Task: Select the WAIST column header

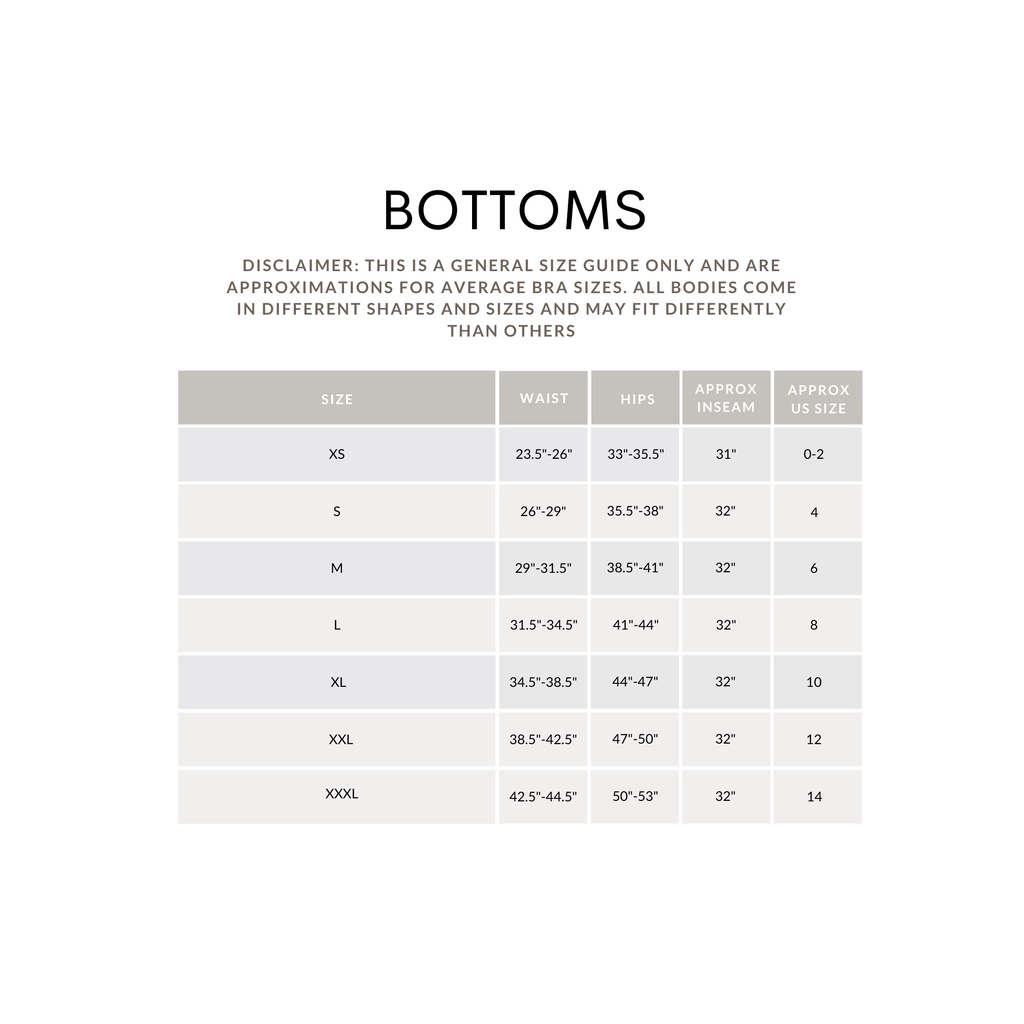Action: [x=544, y=398]
